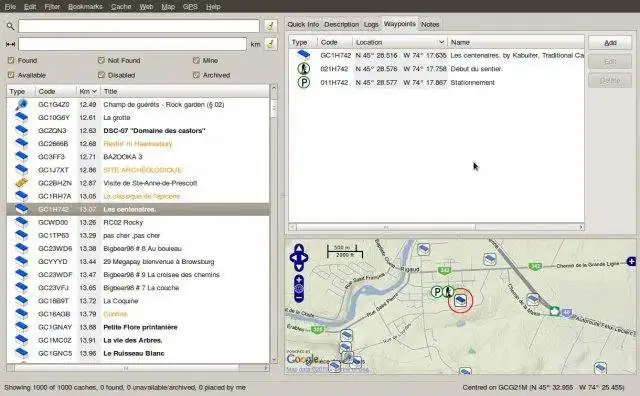Select the Petite Flore printanière cache
The width and height of the screenshot is (640, 396).
(138, 327)
